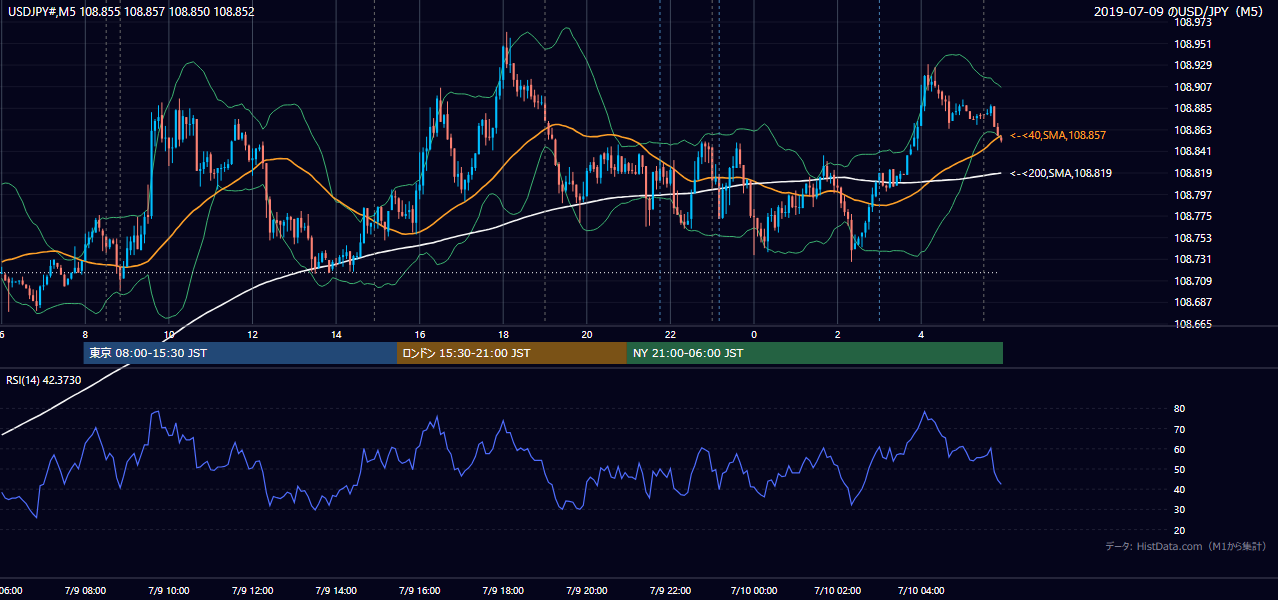Click the orange <-<40,SMA,108.857 label
The image size is (1278, 600).
pos(1058,134)
